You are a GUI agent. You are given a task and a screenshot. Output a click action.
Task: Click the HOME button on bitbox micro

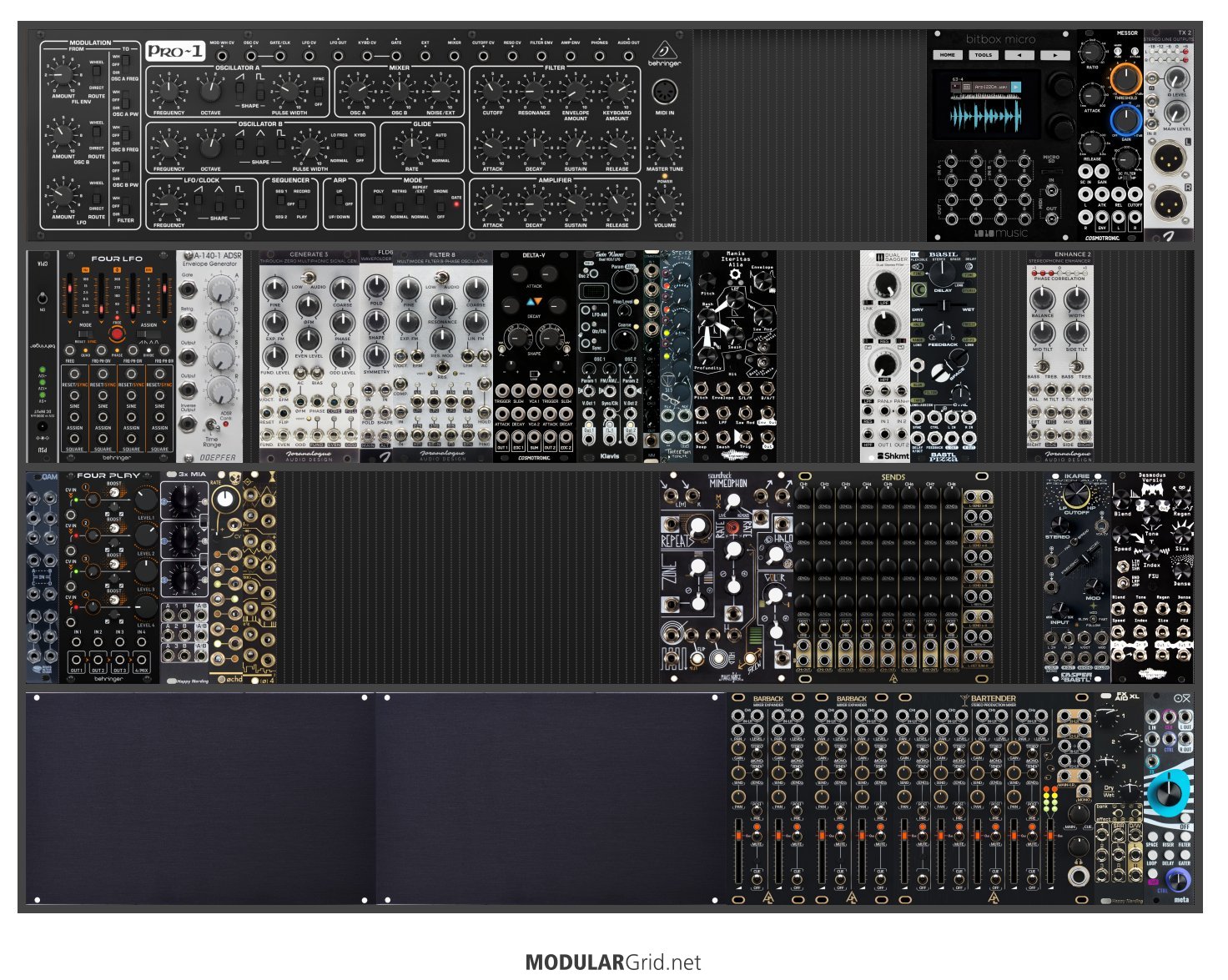948,55
